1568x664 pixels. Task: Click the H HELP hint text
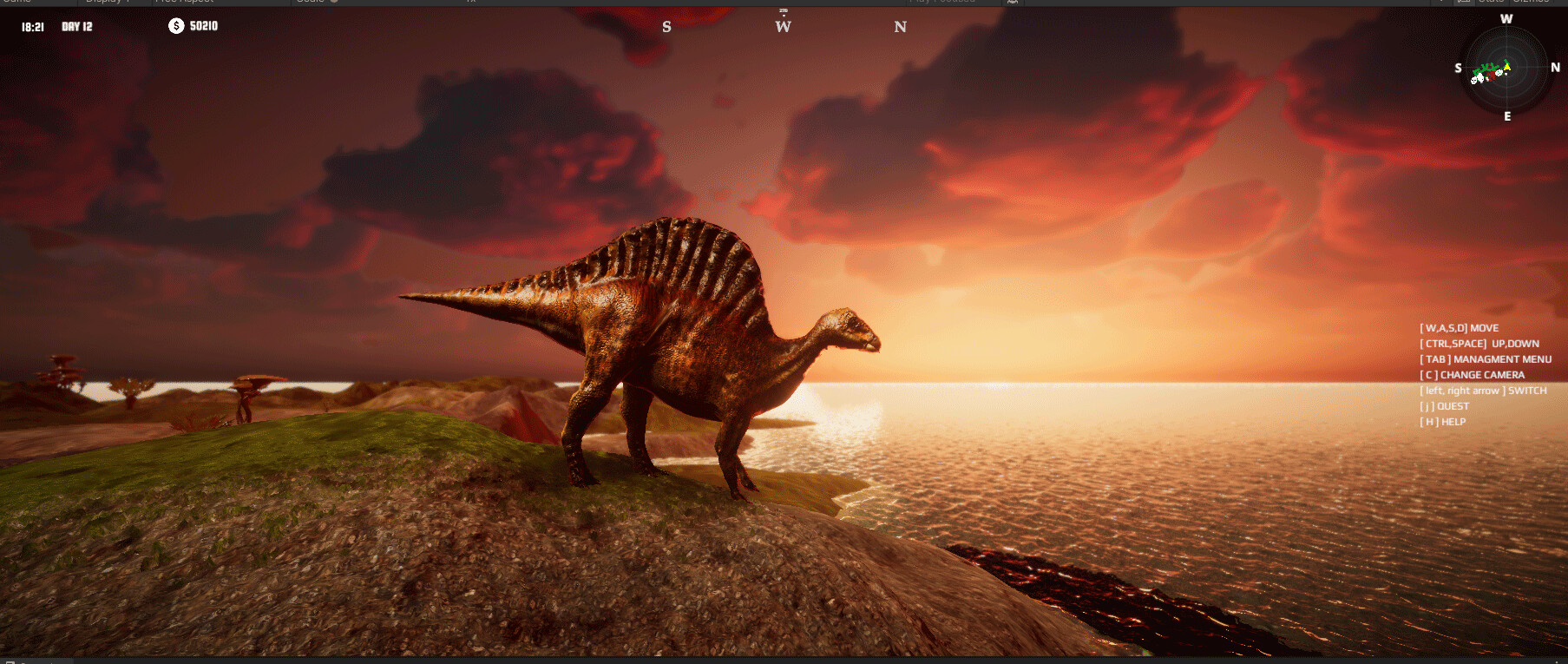coord(1442,422)
